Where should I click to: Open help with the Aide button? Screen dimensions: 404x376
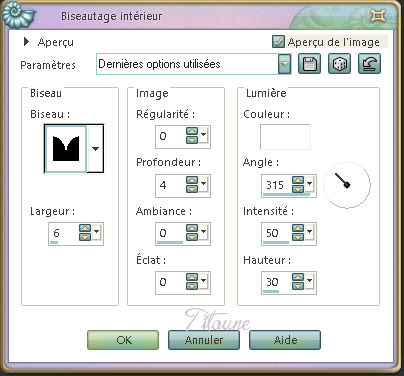point(285,340)
